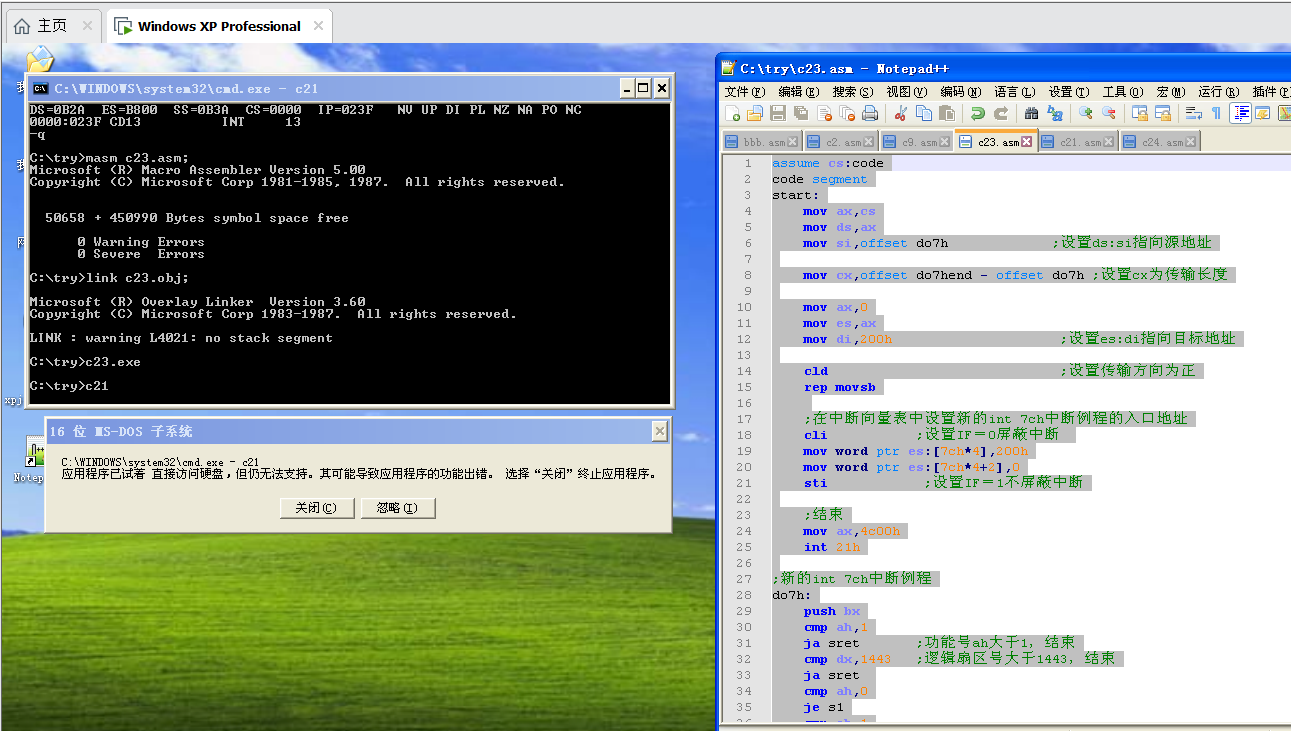The width and height of the screenshot is (1291, 731).
Task: Switch to the c24.asm tab
Action: coord(1160,142)
